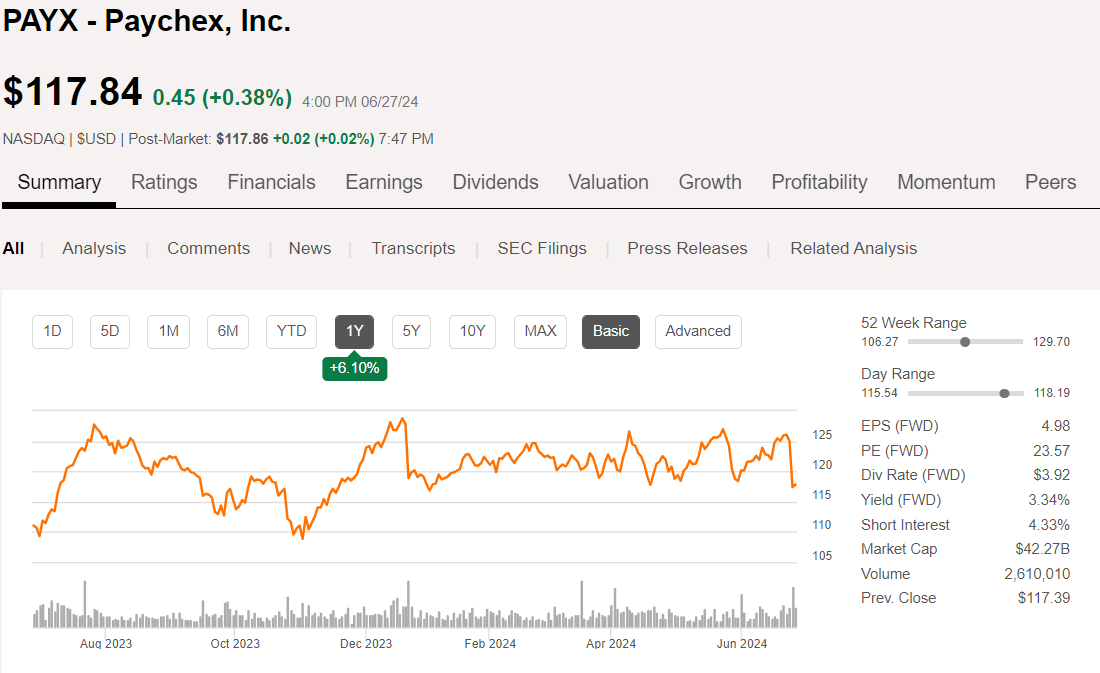Screen dimensions: 1100x673
Task: Open the Dividends tab
Action: pyautogui.click(x=495, y=182)
